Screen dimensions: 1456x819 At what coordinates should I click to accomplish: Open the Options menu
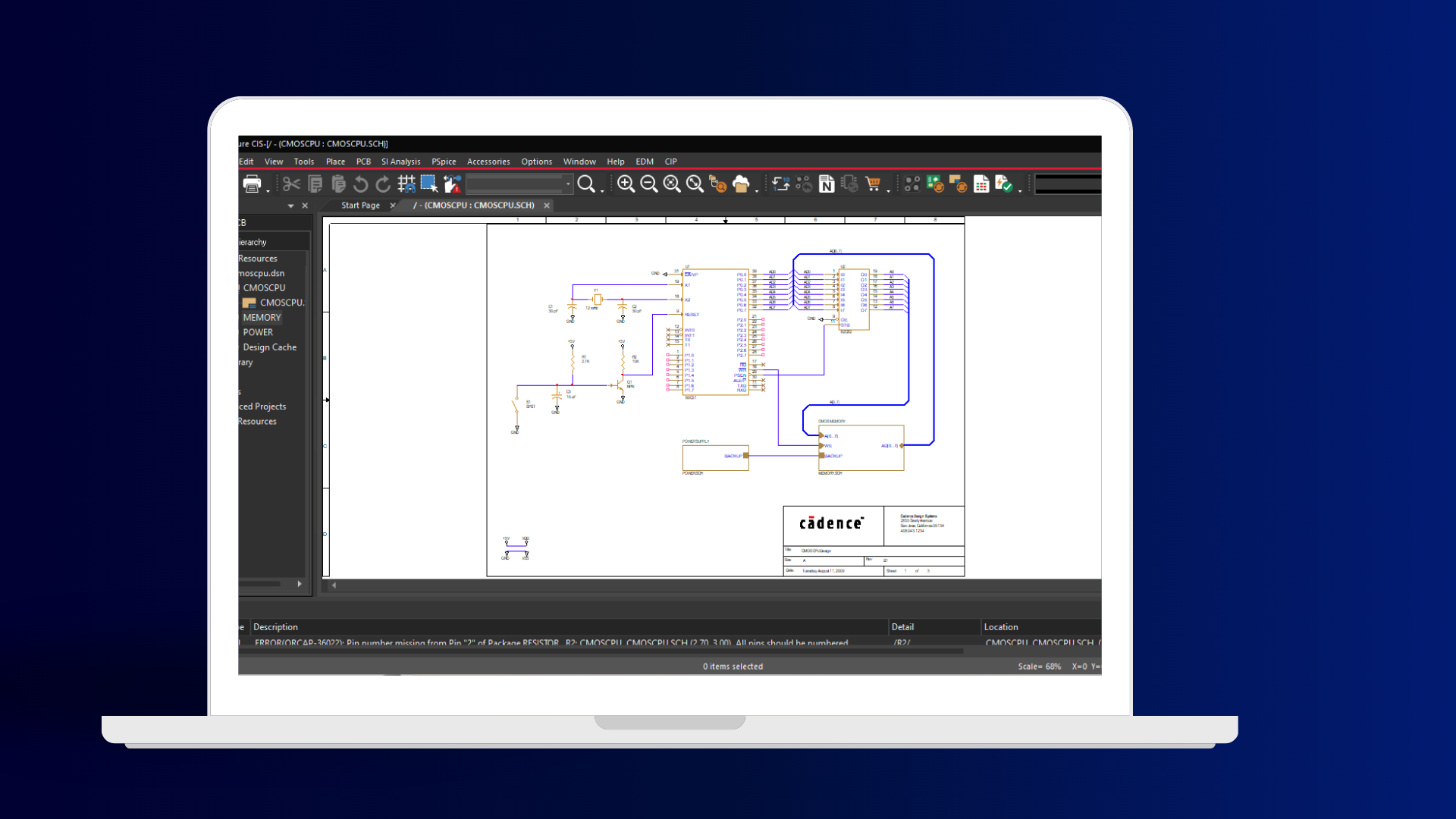[536, 162]
